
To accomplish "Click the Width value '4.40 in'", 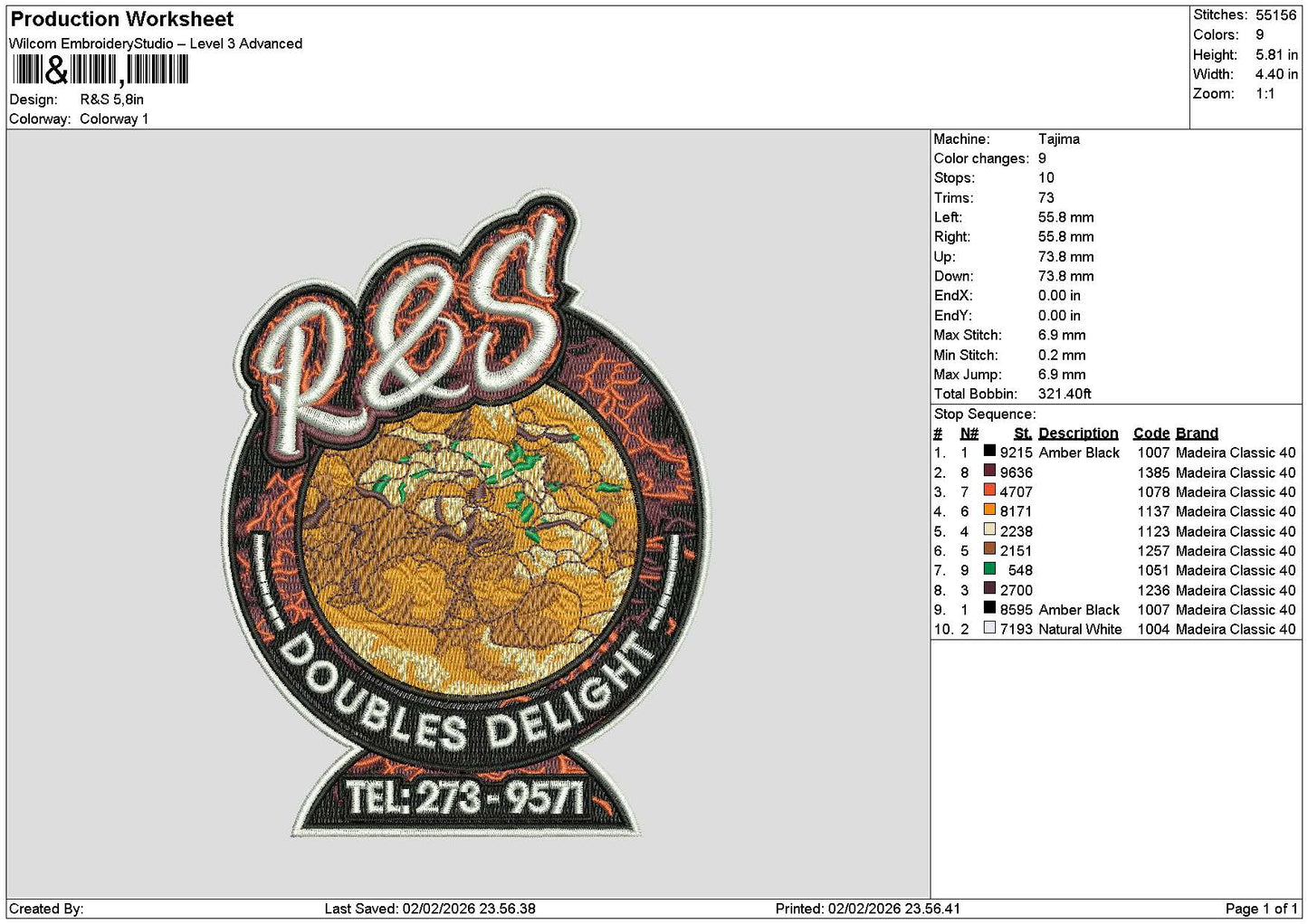I will [x=1276, y=74].
